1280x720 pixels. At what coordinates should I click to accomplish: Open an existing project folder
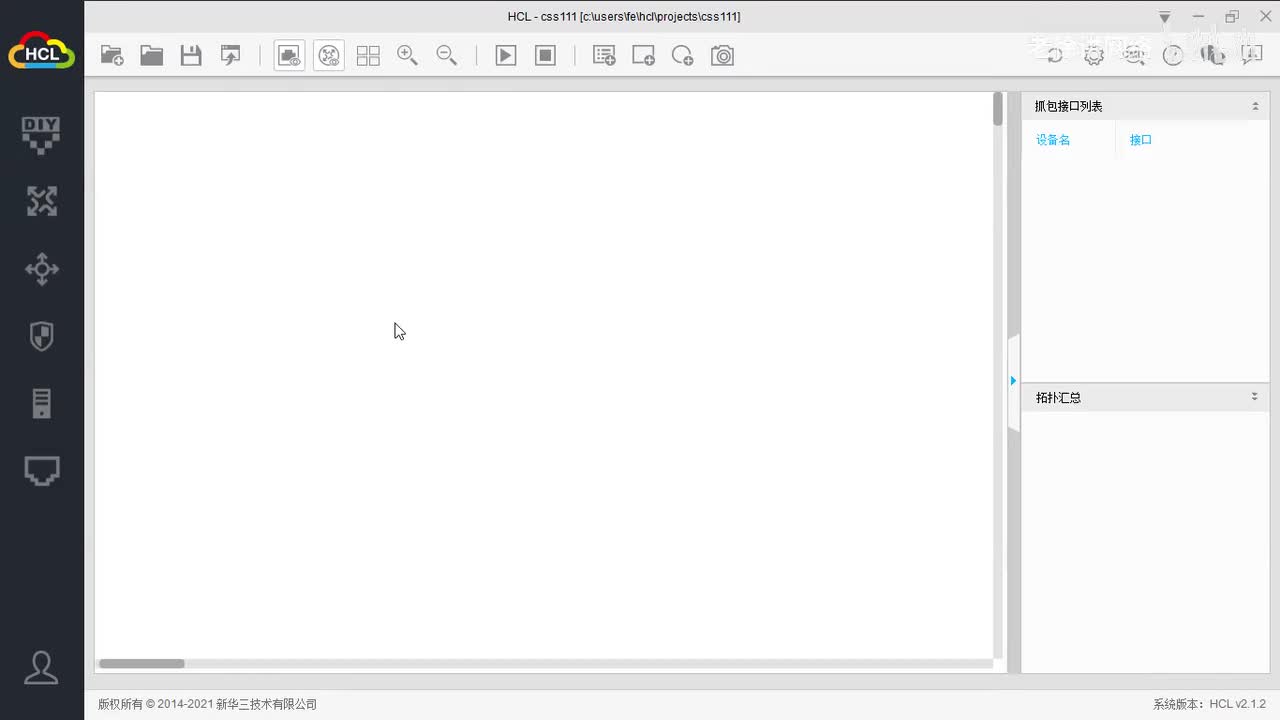152,56
